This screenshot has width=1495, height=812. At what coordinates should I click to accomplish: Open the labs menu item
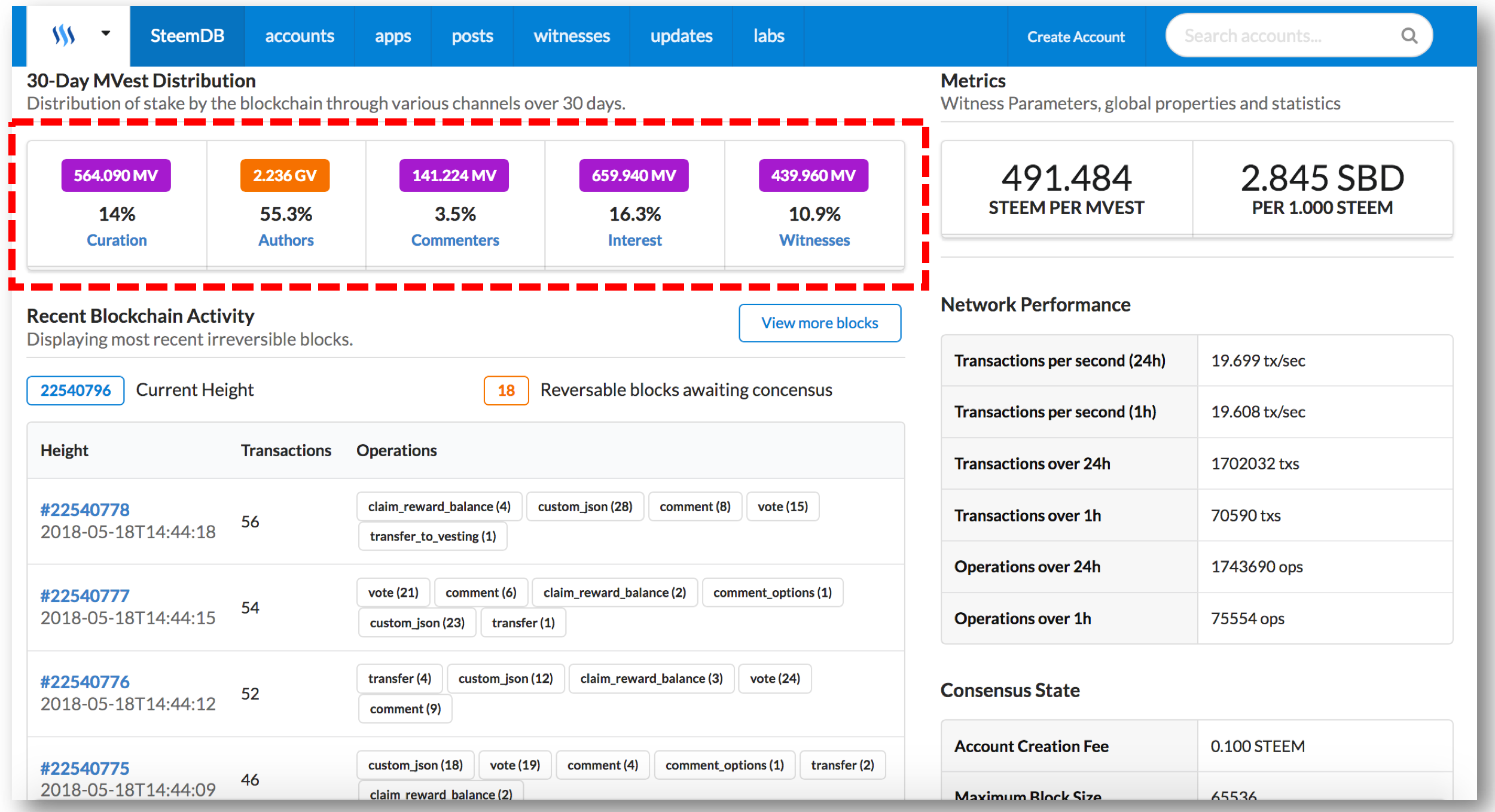pyautogui.click(x=768, y=36)
